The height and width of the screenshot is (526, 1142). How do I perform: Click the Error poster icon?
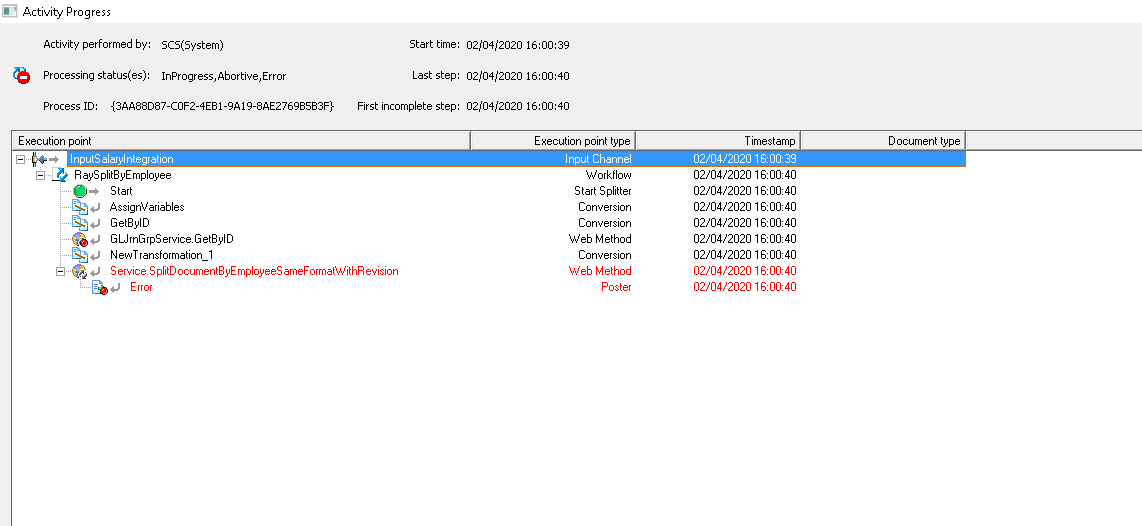point(100,287)
